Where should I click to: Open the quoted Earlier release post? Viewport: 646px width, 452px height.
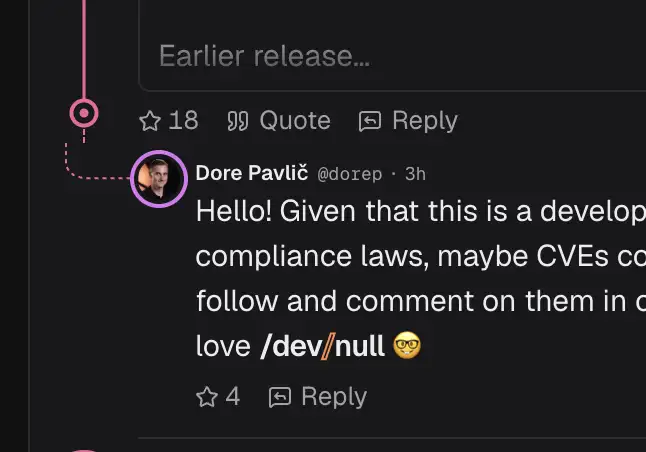click(392, 45)
